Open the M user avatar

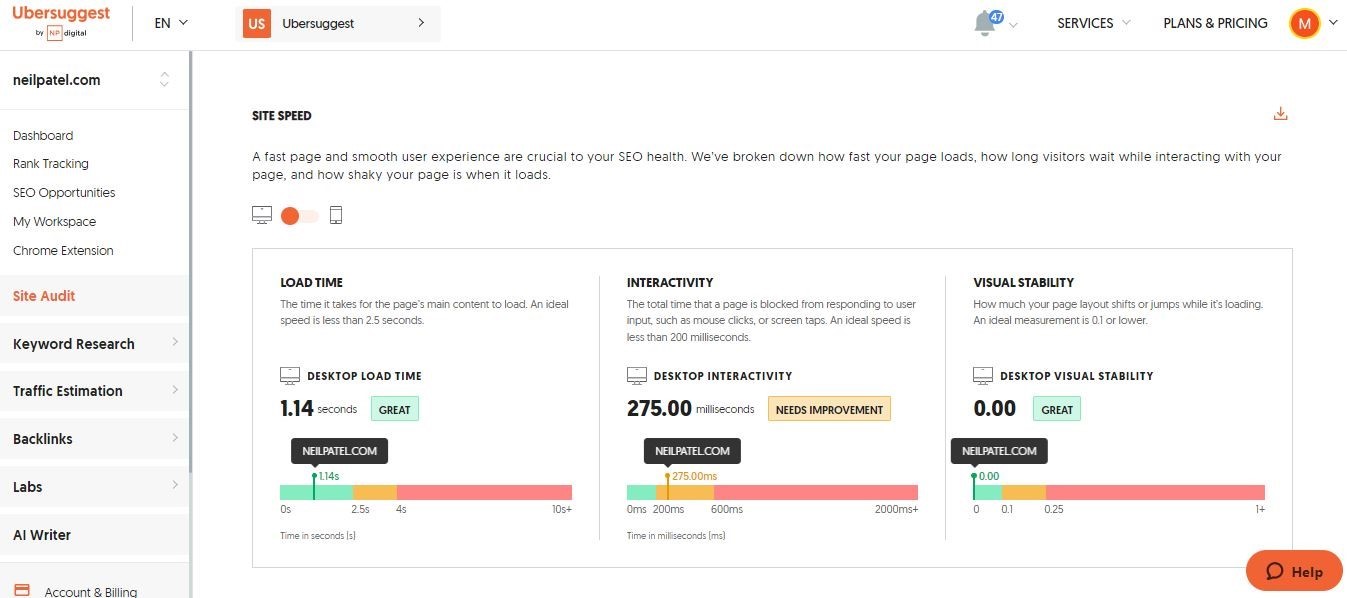(1304, 23)
